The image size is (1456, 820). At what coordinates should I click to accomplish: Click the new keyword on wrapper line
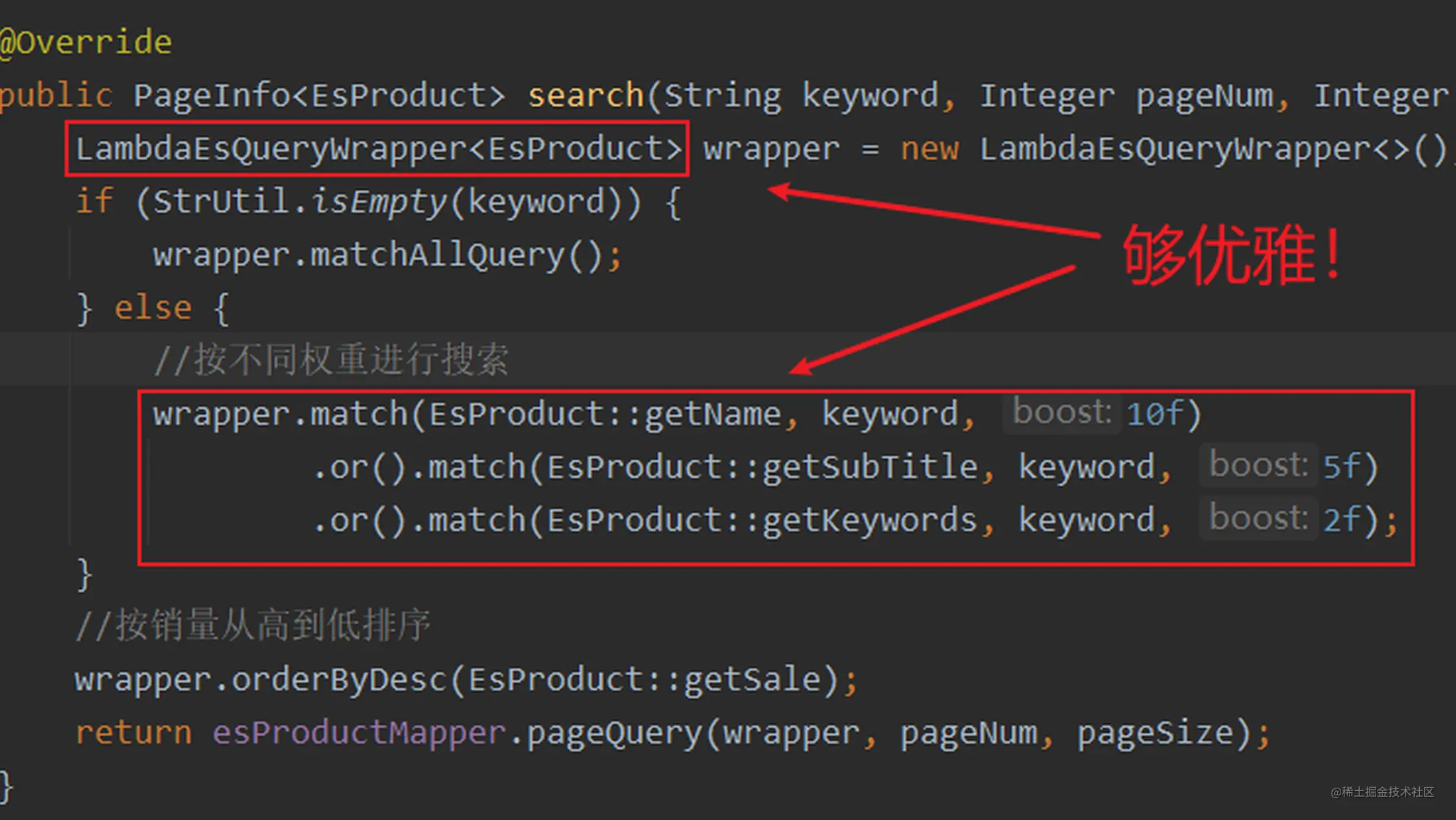(929, 149)
